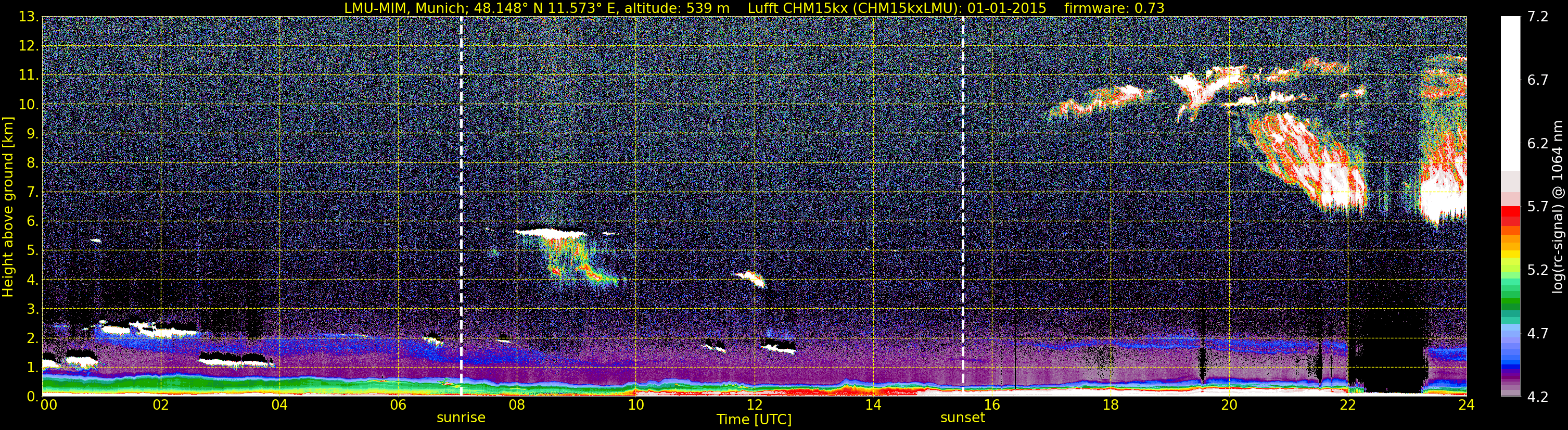Click the colorbar value 6.2

pos(1538,144)
